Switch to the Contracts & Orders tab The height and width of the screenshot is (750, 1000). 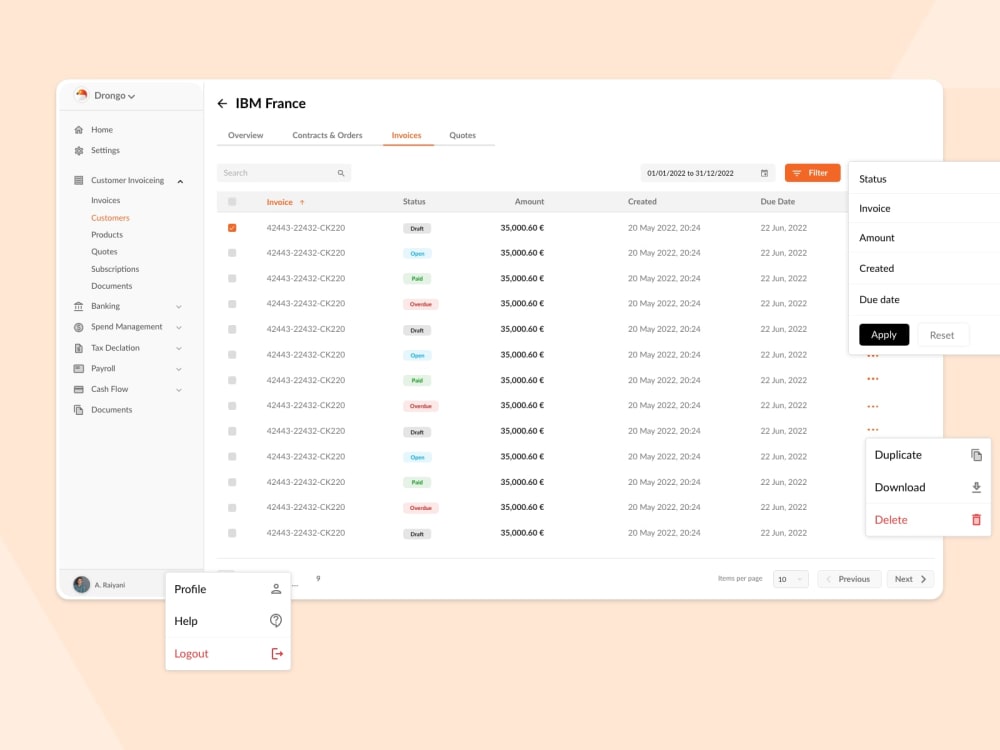(x=327, y=135)
